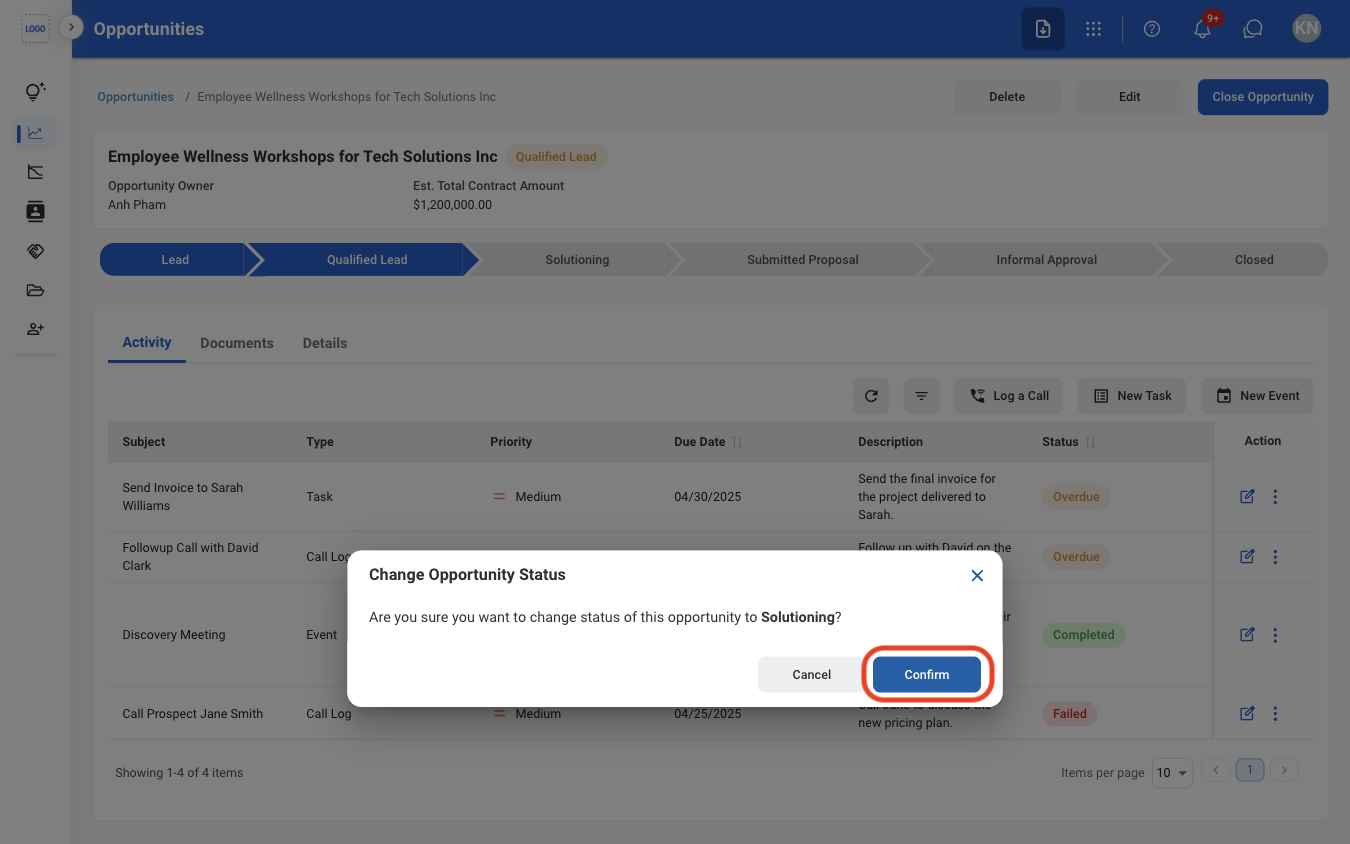Viewport: 1350px width, 844px height.
Task: Click the Discovery Meeting subject cell
Action: point(174,635)
